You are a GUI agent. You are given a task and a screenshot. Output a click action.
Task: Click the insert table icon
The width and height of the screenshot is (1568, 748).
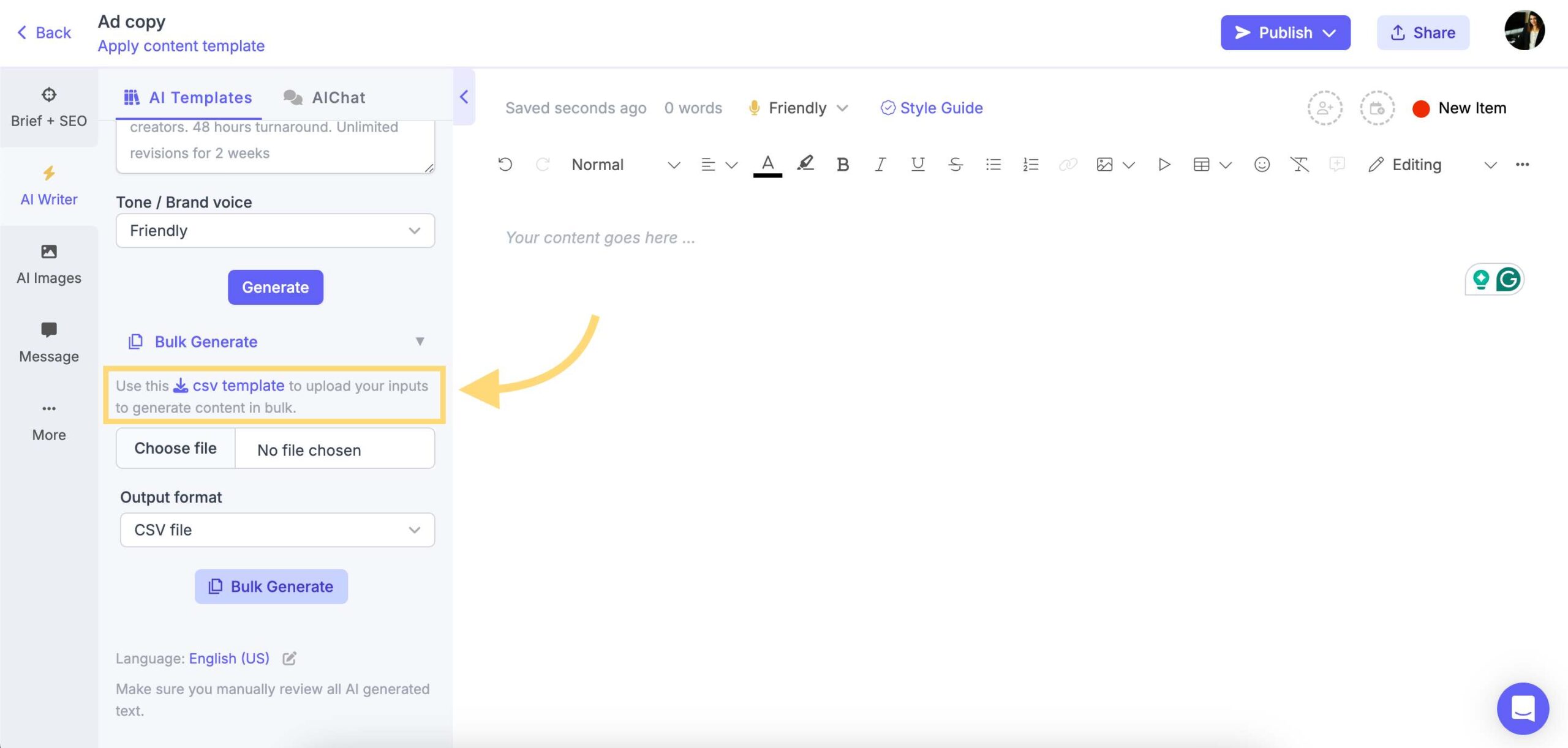[x=1201, y=164]
